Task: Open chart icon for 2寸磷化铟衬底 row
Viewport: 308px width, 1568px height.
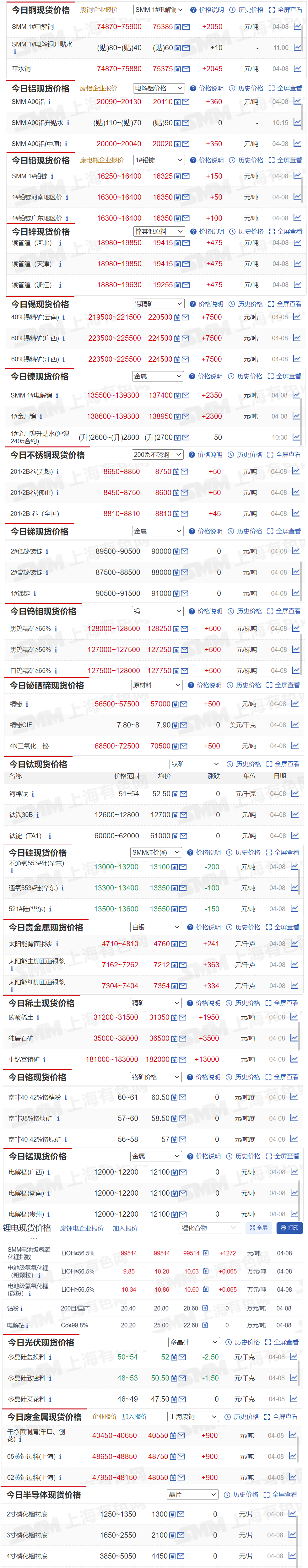Action: point(293,1514)
